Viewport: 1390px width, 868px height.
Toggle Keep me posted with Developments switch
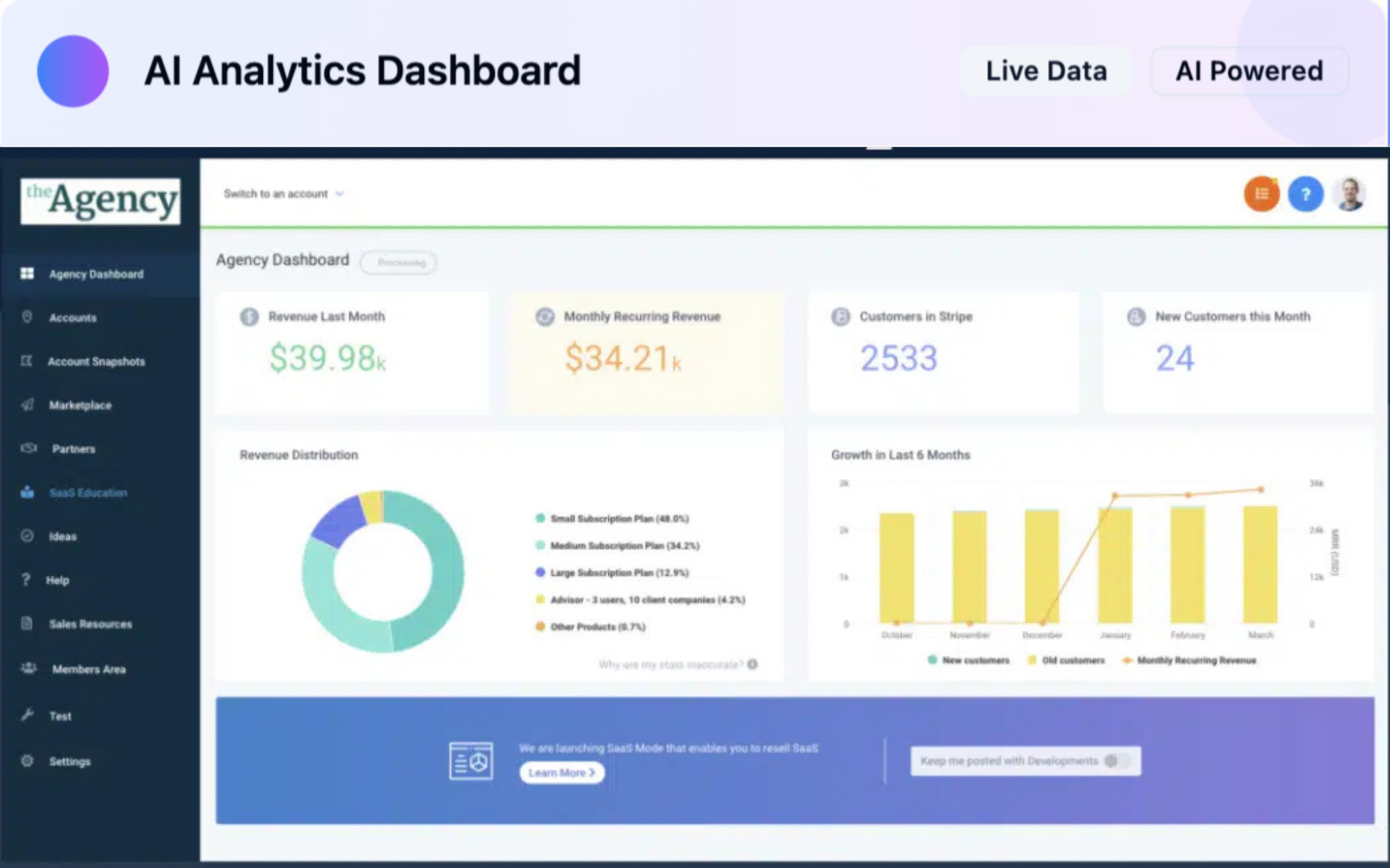1116,761
